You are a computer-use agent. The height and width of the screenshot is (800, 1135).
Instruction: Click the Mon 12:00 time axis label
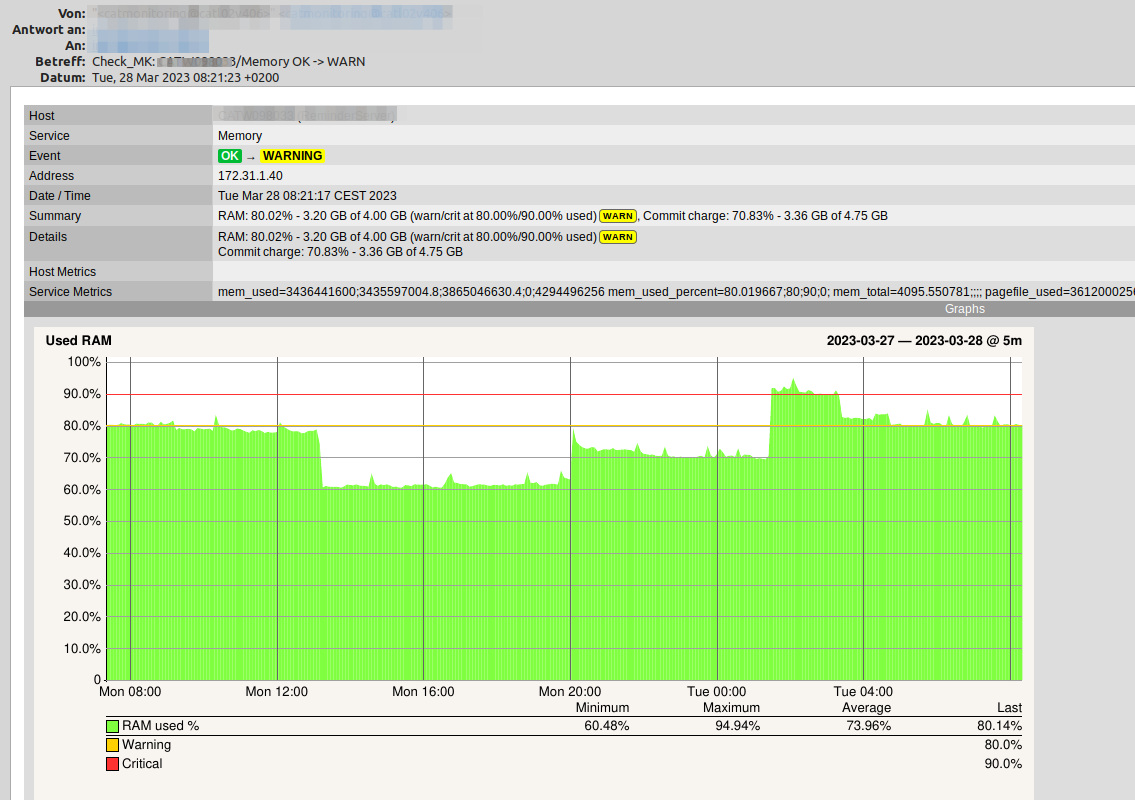(x=277, y=692)
